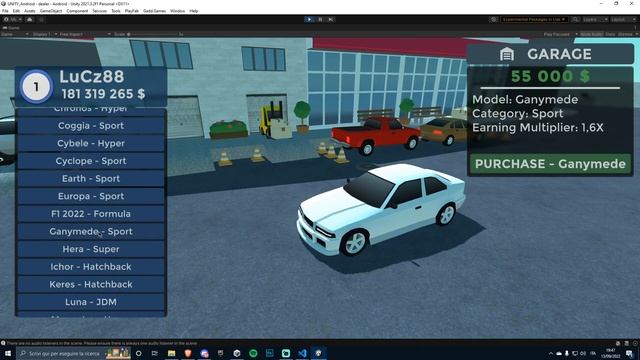Image resolution: width=640 pixels, height=360 pixels.
Task: Select Luna - JDM from car list
Action: [91, 302]
